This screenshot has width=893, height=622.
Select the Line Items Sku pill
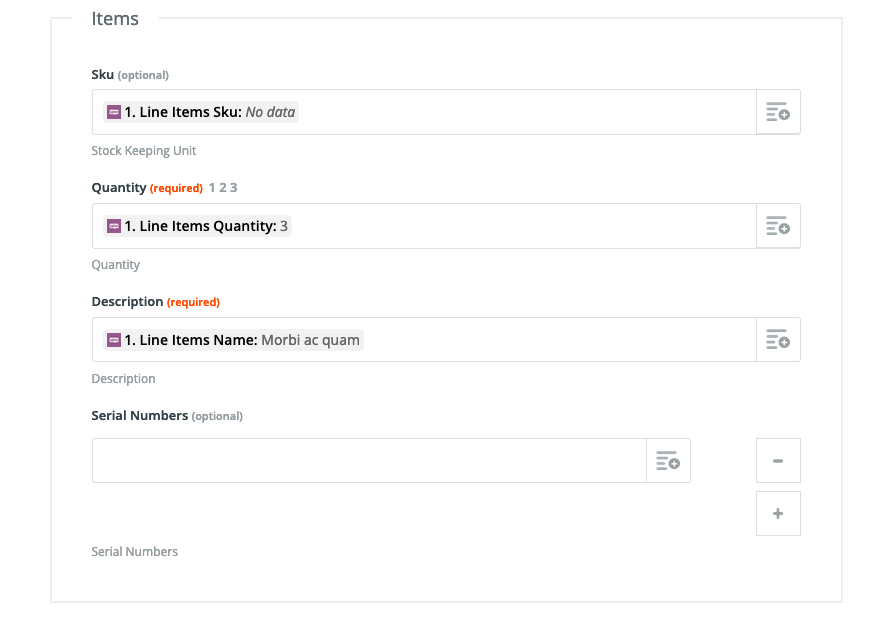(x=201, y=112)
